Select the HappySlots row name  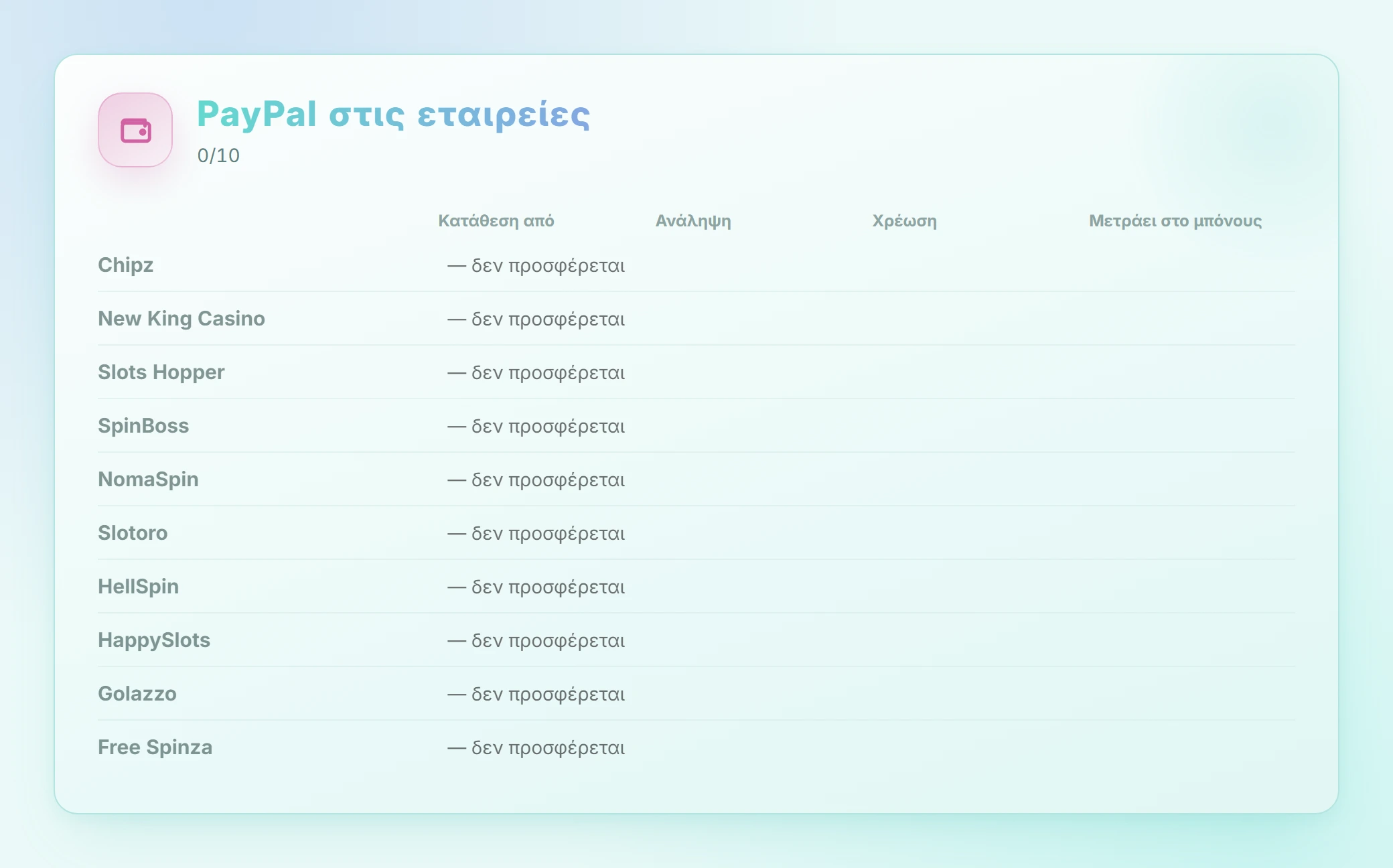click(x=154, y=640)
